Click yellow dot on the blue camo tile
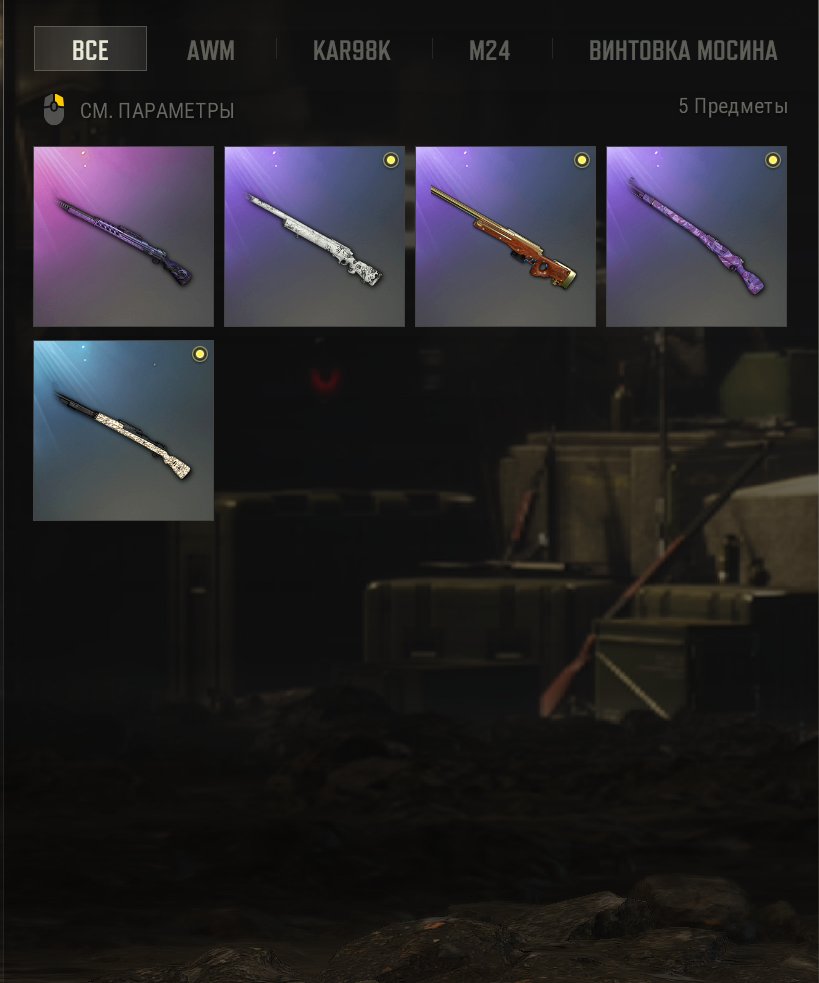The image size is (819, 983). [199, 354]
